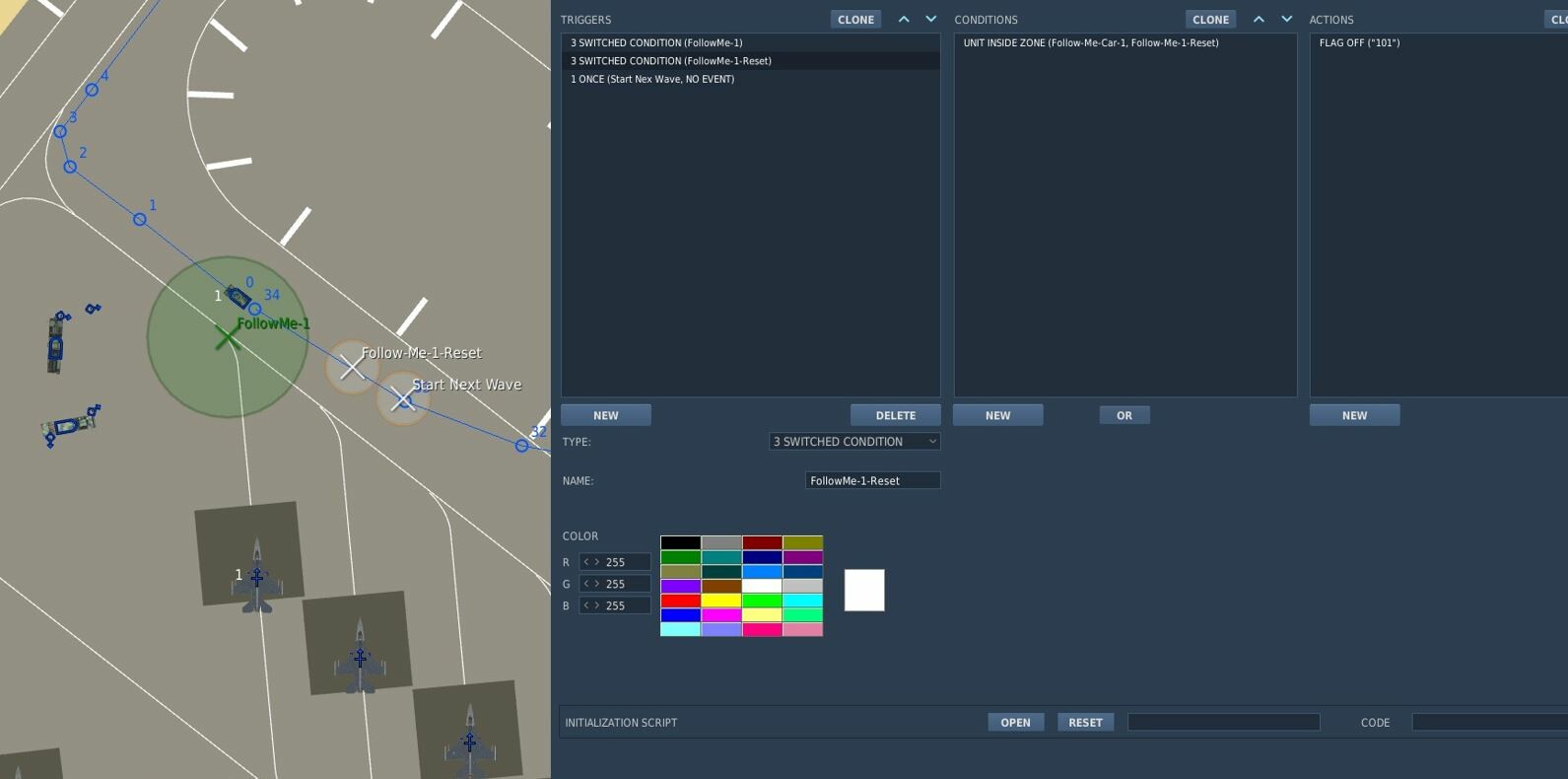This screenshot has height=779, width=1568.
Task: Select waypoint 1 circle on the route
Action: (140, 220)
